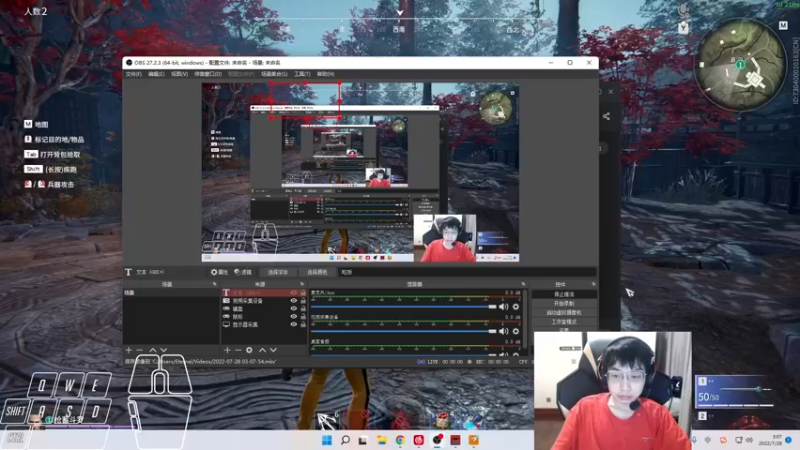Add a new source with plus icon
The height and width of the screenshot is (450, 800).
pyautogui.click(x=228, y=350)
